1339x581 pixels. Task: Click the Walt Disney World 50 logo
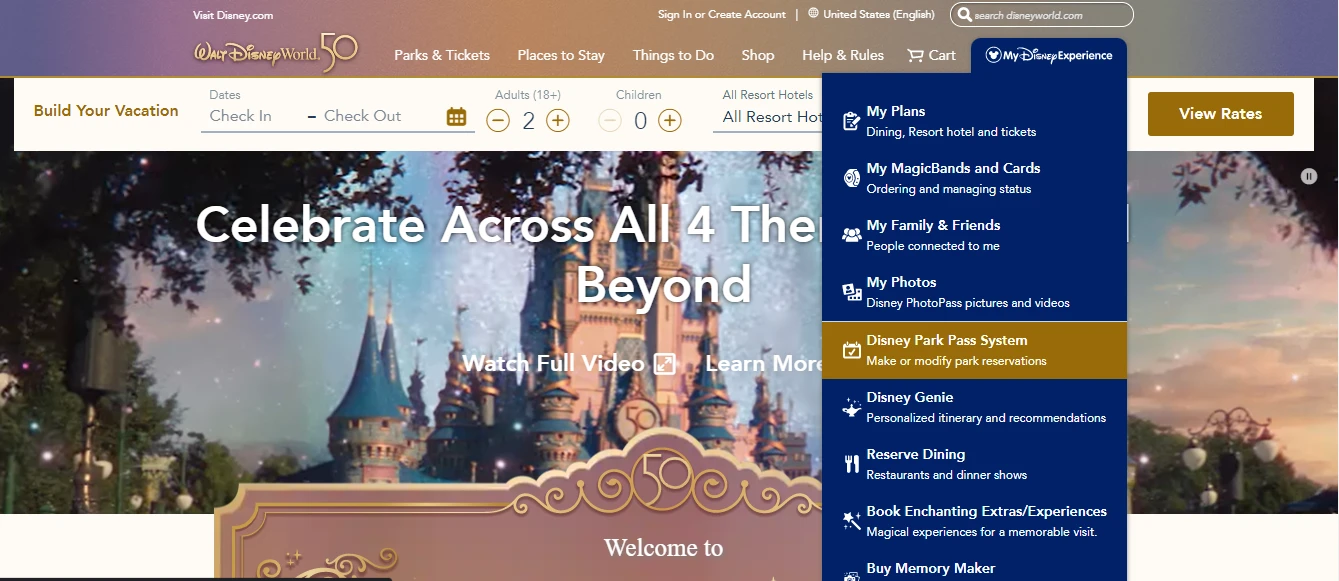276,52
